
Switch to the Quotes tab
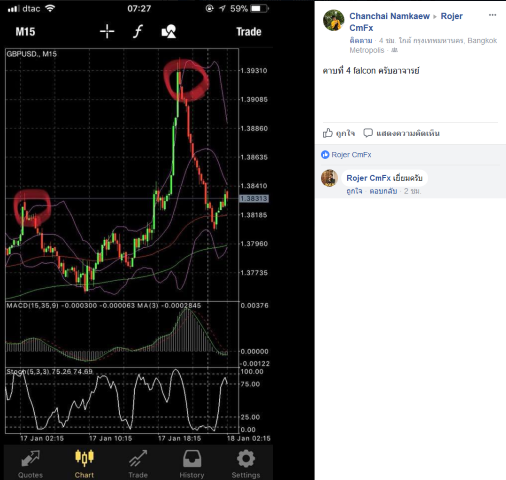[30, 464]
